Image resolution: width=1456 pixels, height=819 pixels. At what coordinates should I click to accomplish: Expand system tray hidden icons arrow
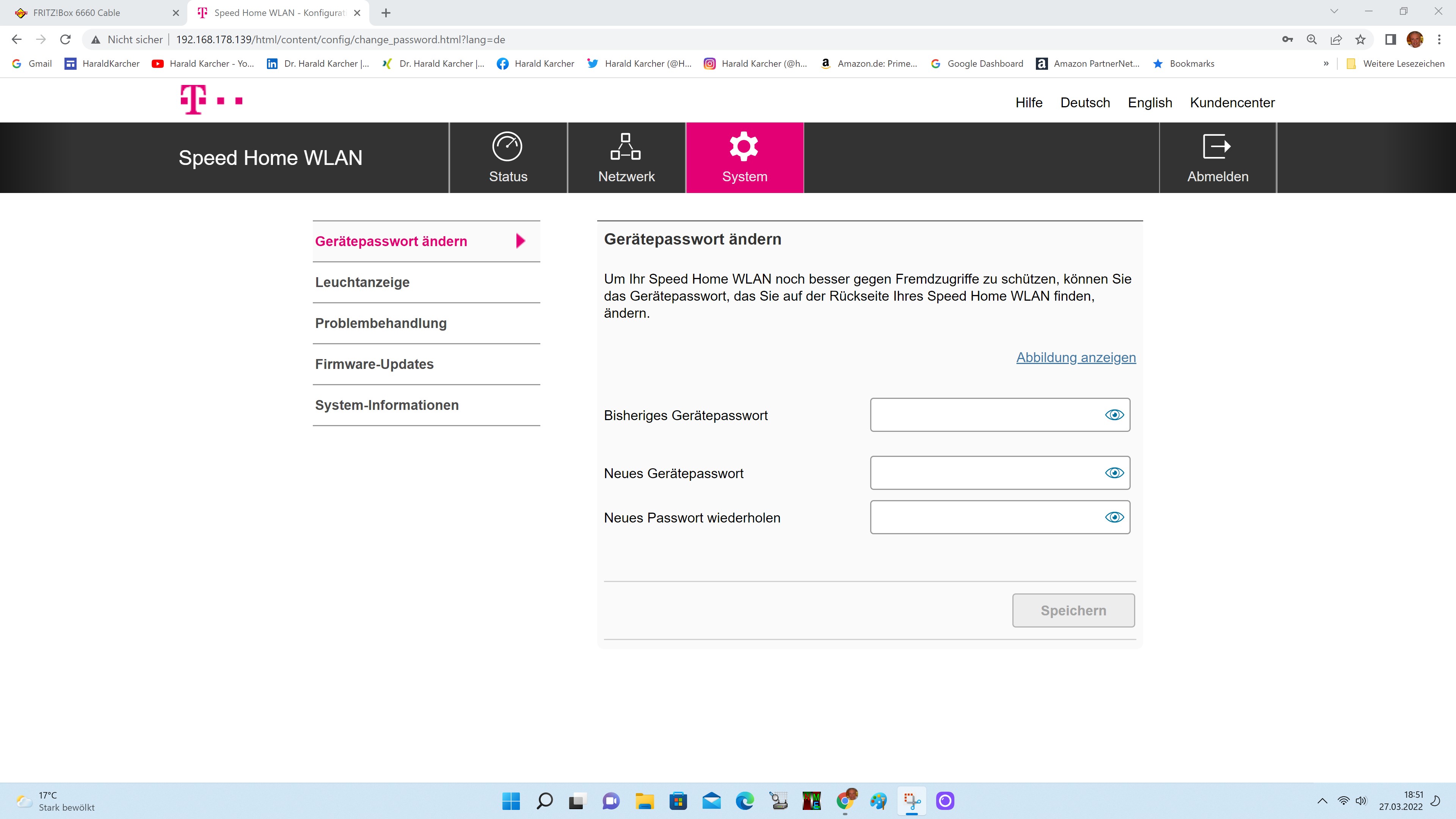1322,801
